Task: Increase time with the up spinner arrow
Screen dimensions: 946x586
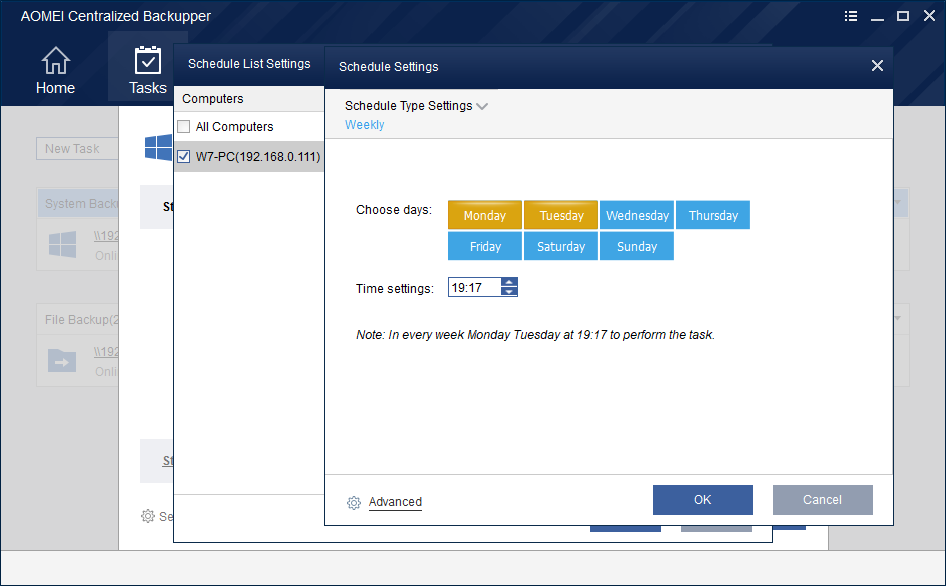Action: (509, 282)
